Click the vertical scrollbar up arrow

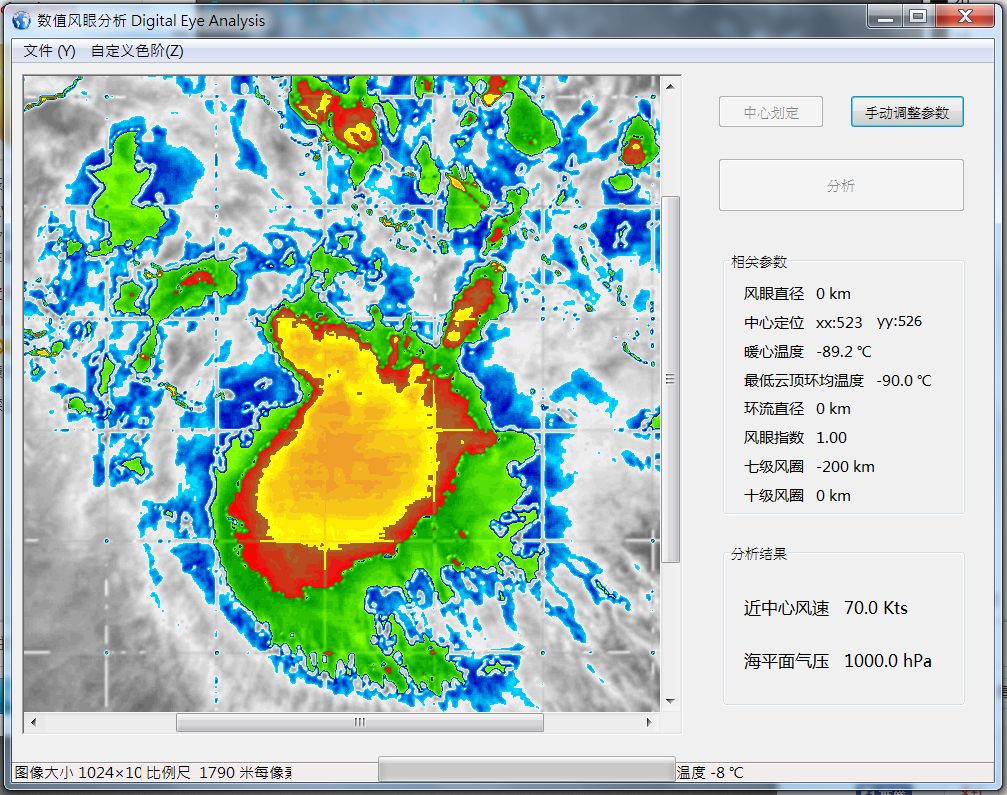tap(672, 88)
